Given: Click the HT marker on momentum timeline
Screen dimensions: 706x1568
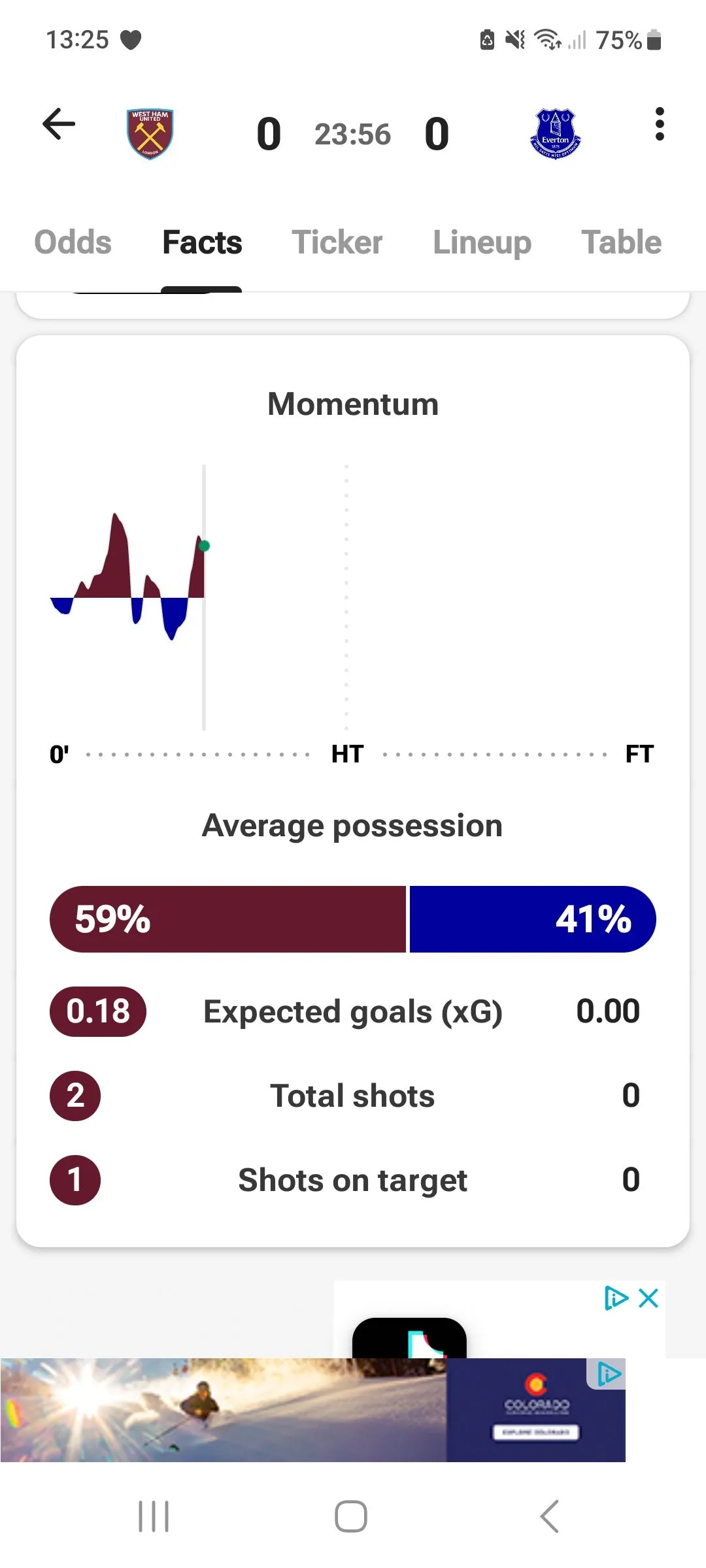Looking at the screenshot, I should [x=347, y=754].
